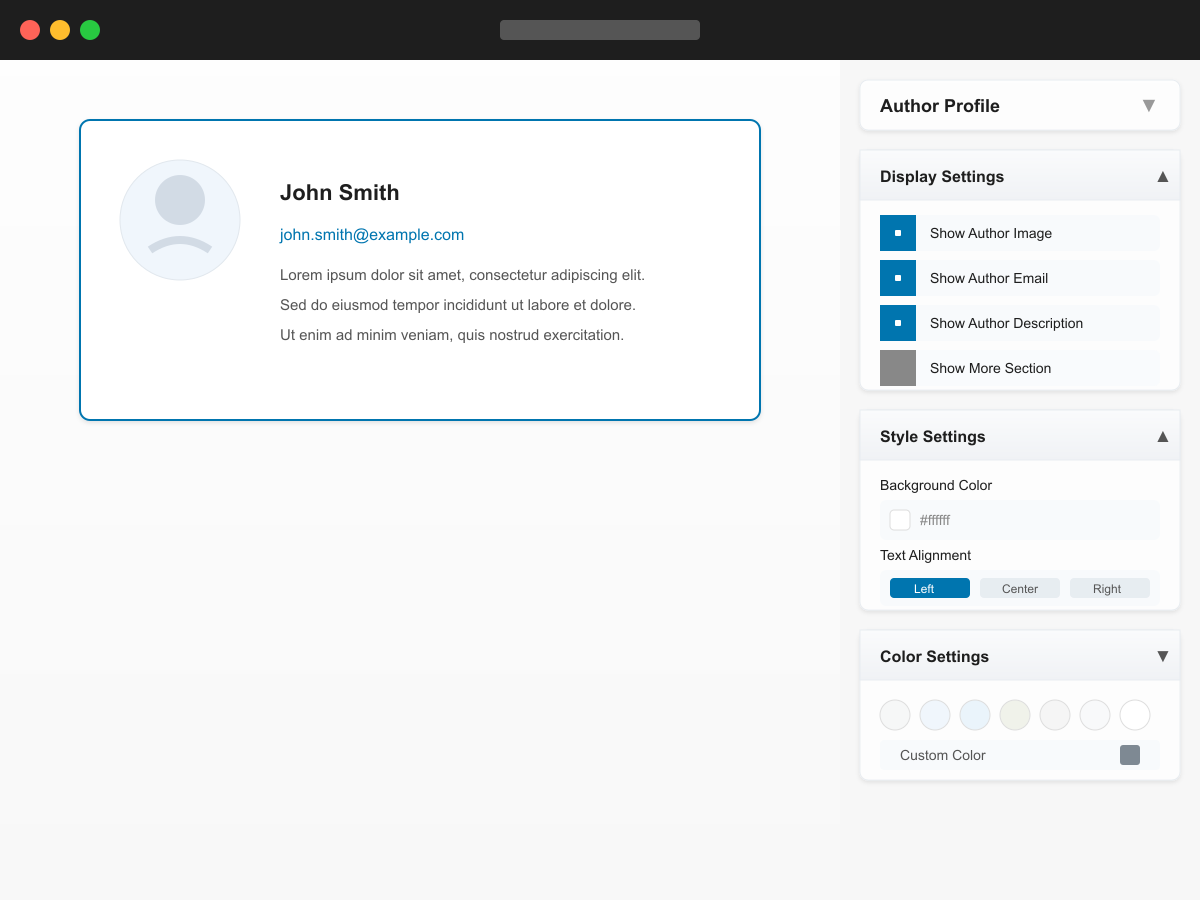Maximize the window with the green button
1200x900 pixels.
(90, 30)
